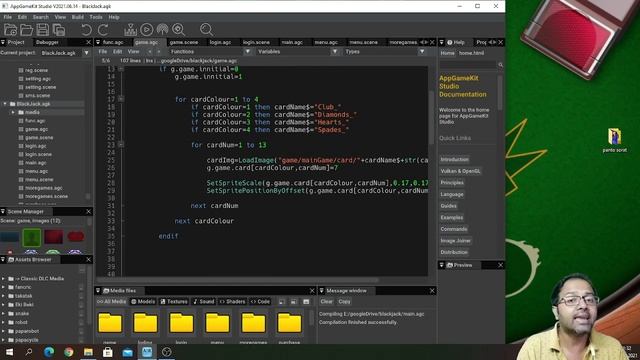Open the Search menu

40,17
